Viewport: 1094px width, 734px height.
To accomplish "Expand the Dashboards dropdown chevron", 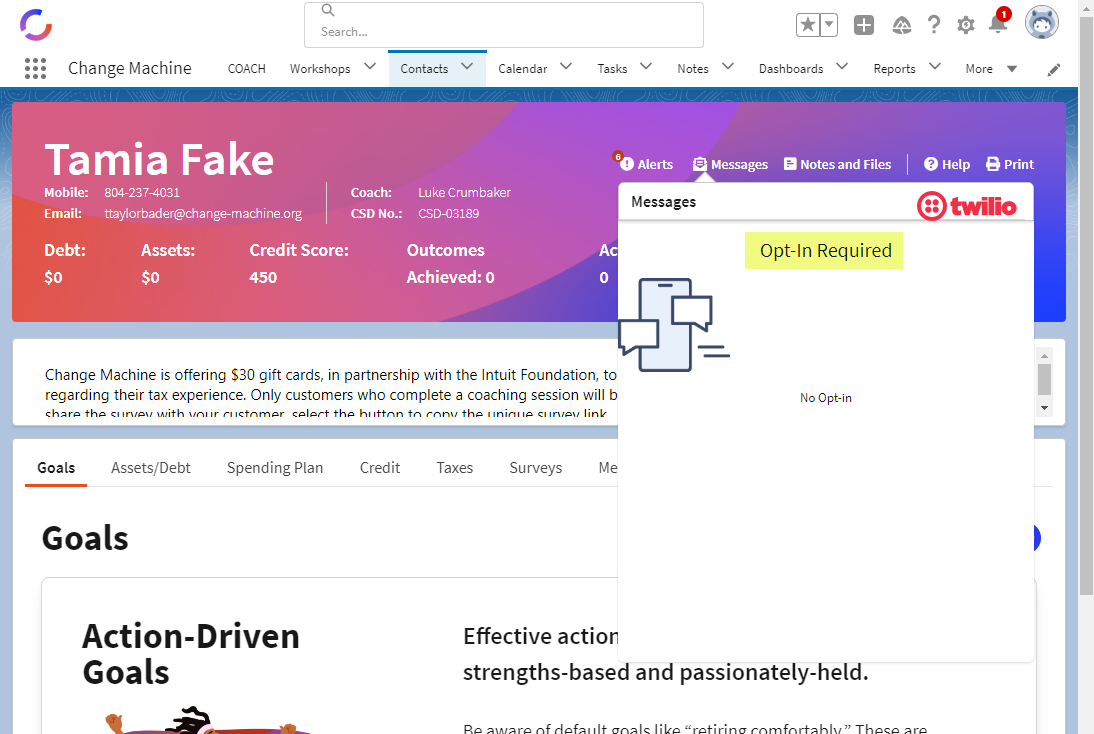I will point(842,66).
